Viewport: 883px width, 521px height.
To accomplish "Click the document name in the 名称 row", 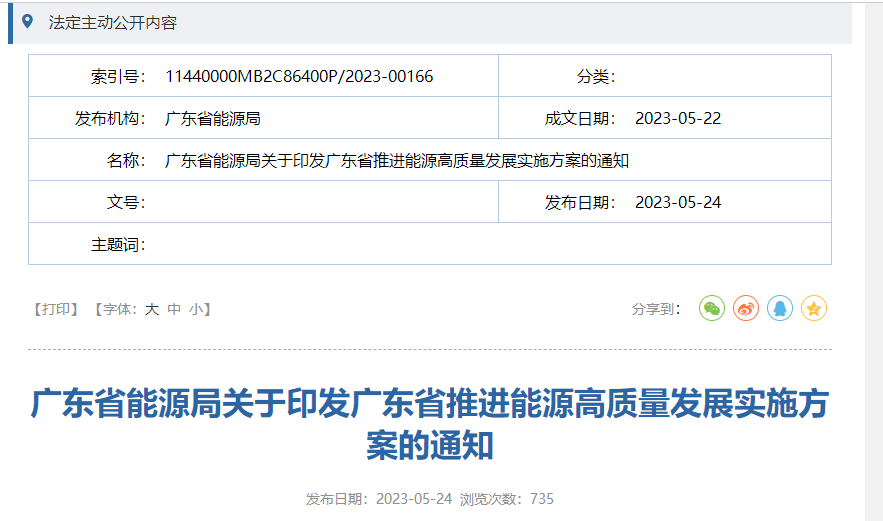I will click(396, 160).
